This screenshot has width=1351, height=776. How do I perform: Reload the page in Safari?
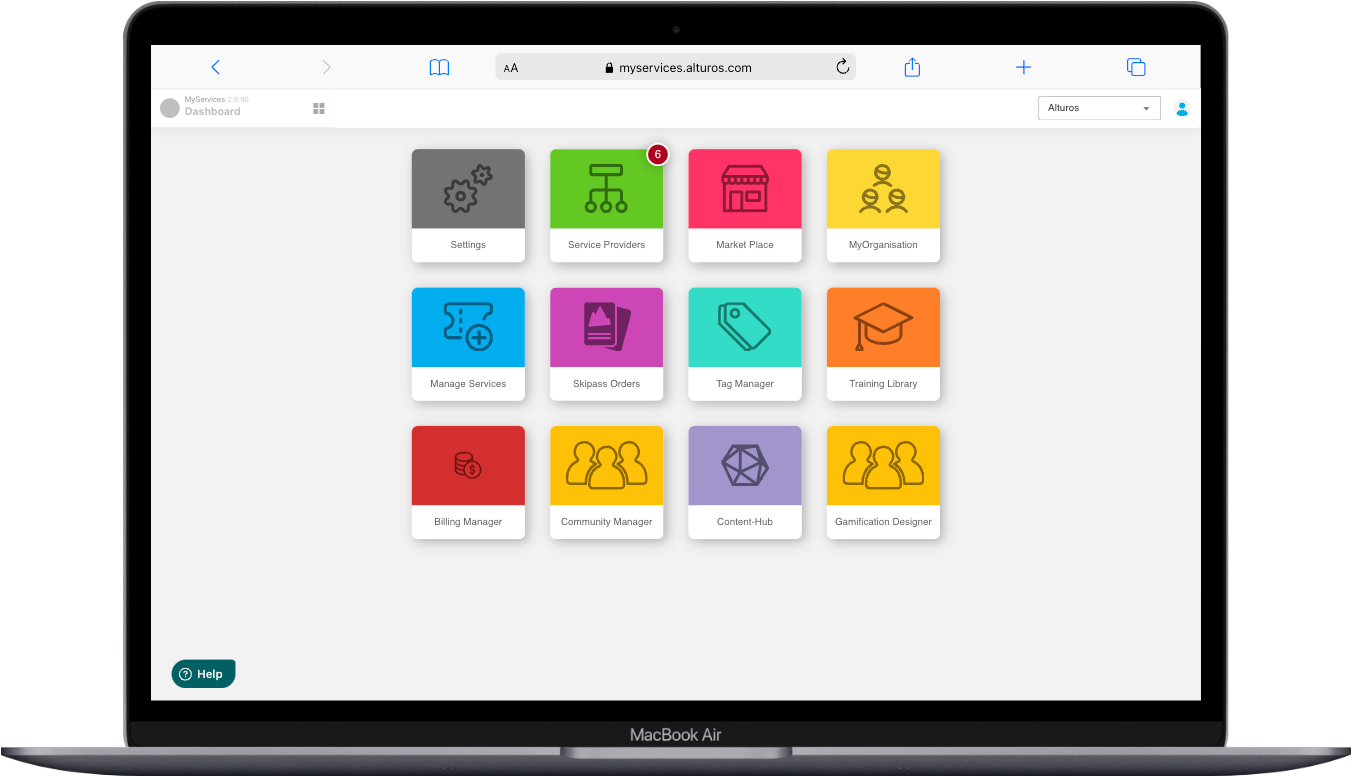pyautogui.click(x=842, y=67)
